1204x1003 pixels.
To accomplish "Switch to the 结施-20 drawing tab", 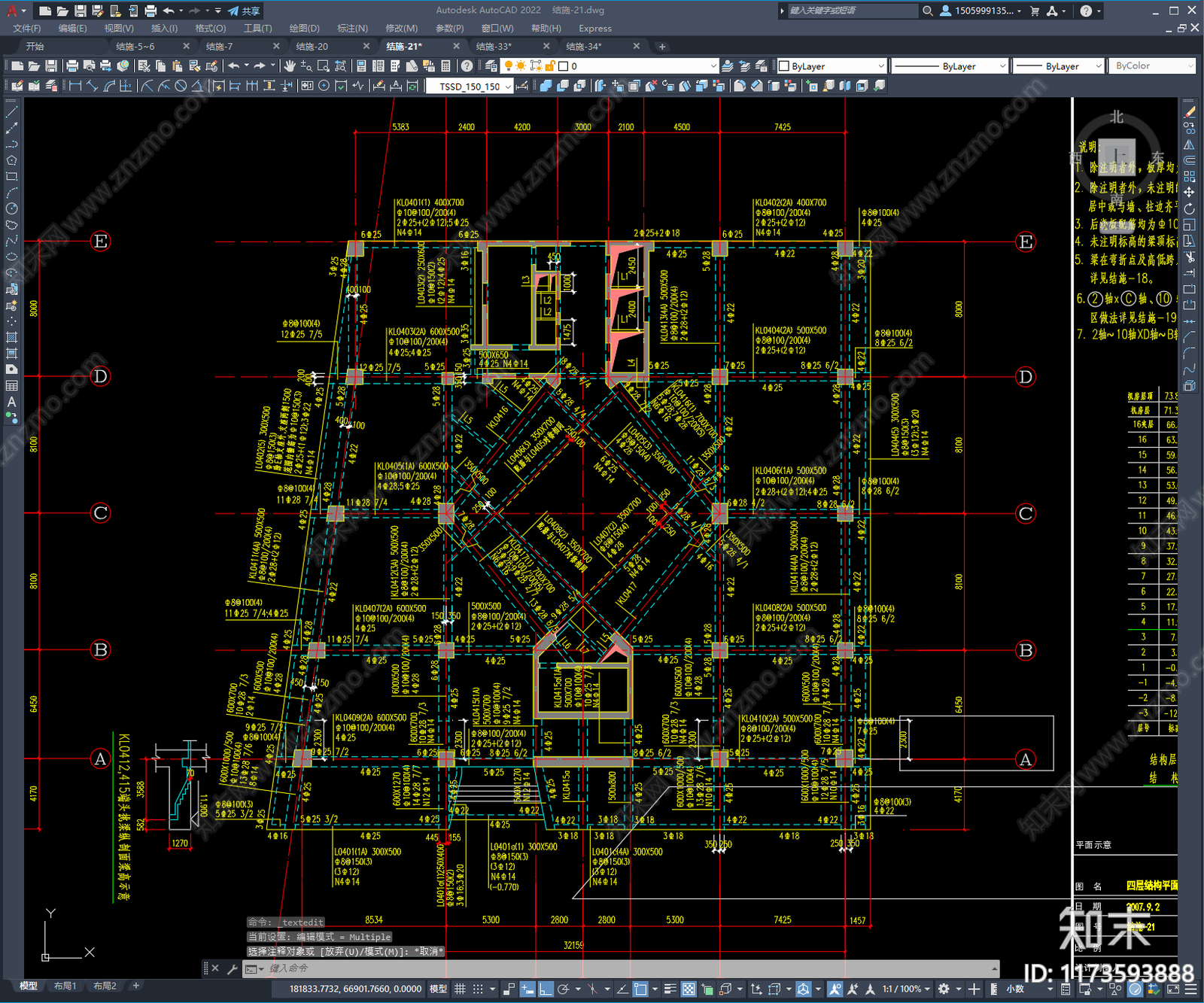I will pyautogui.click(x=312, y=47).
